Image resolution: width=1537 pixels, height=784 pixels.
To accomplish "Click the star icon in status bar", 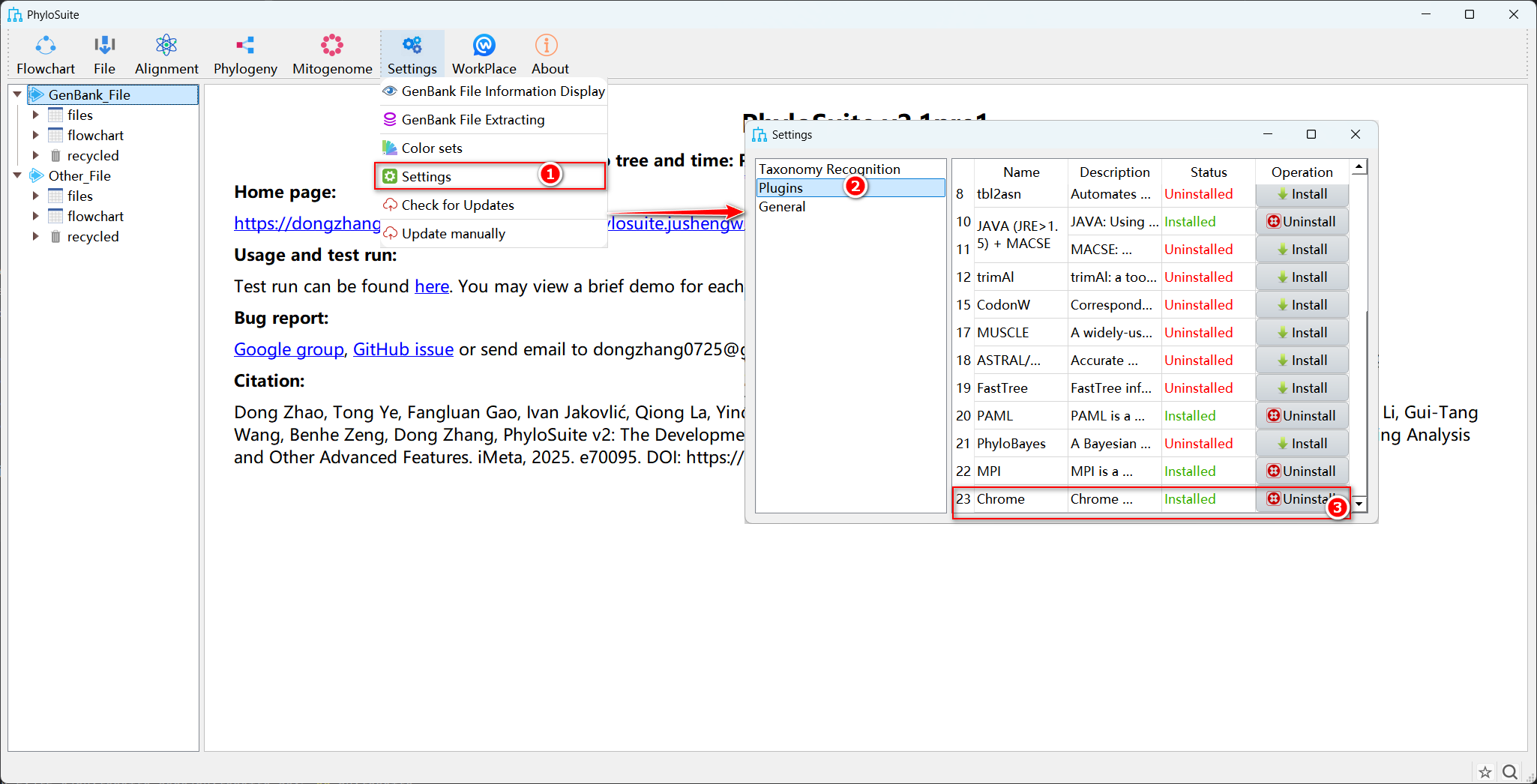I will click(x=1485, y=772).
